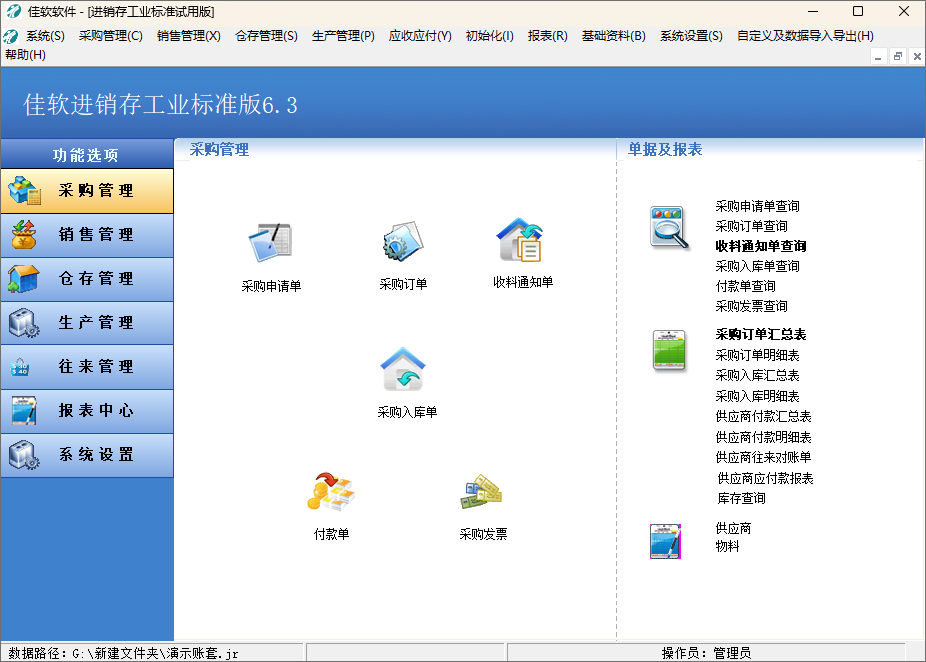Close the inner child window
Image resolution: width=926 pixels, height=662 pixels.
coord(917,57)
